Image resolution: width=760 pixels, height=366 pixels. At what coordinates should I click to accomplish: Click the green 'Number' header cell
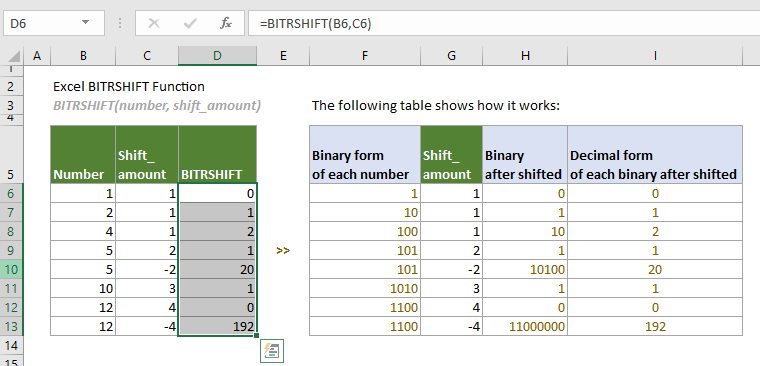(83, 154)
